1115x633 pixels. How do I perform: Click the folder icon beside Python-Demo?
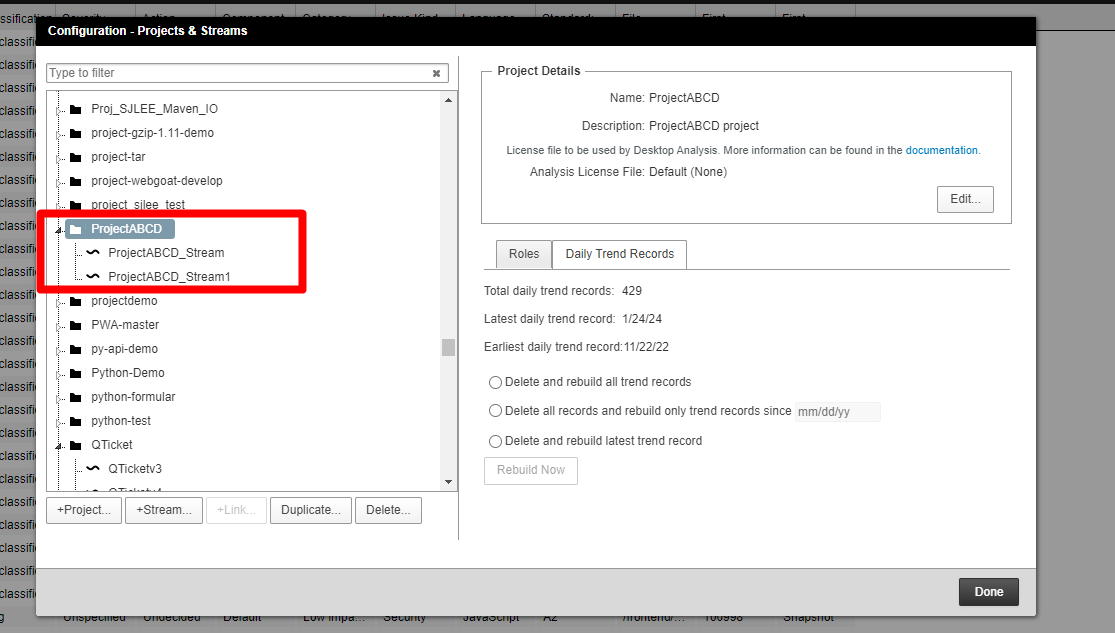pyautogui.click(x=74, y=372)
